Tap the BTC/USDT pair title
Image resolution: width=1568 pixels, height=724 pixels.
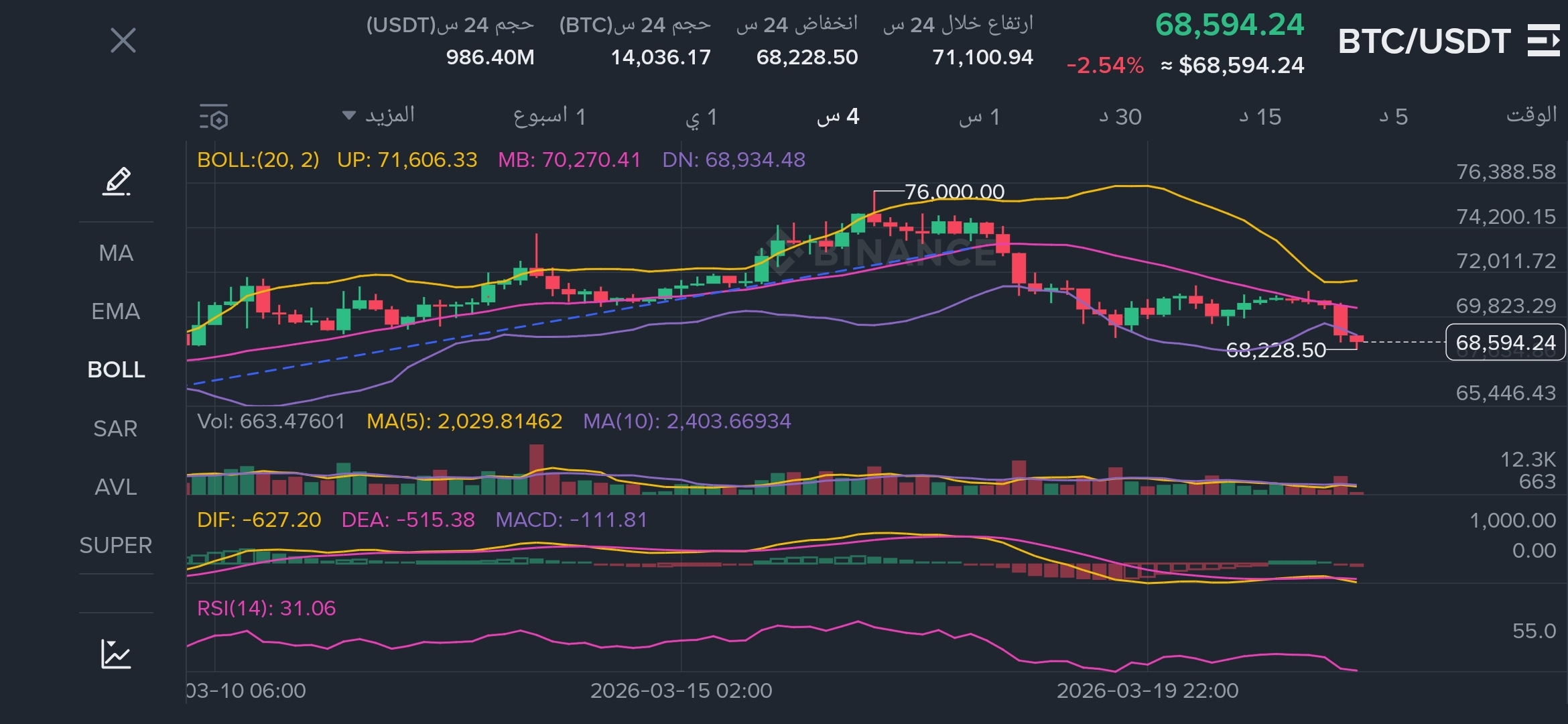(x=1424, y=42)
